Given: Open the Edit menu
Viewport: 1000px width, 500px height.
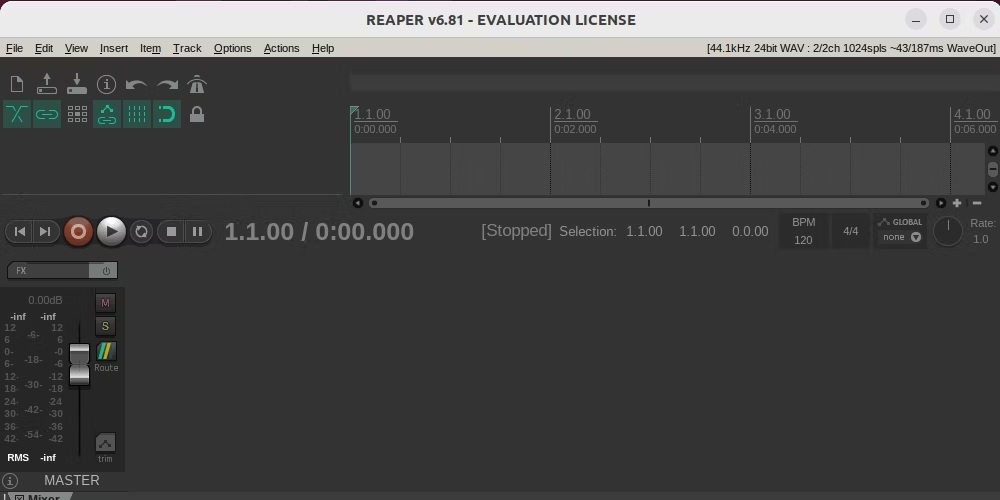Looking at the screenshot, I should click(44, 48).
